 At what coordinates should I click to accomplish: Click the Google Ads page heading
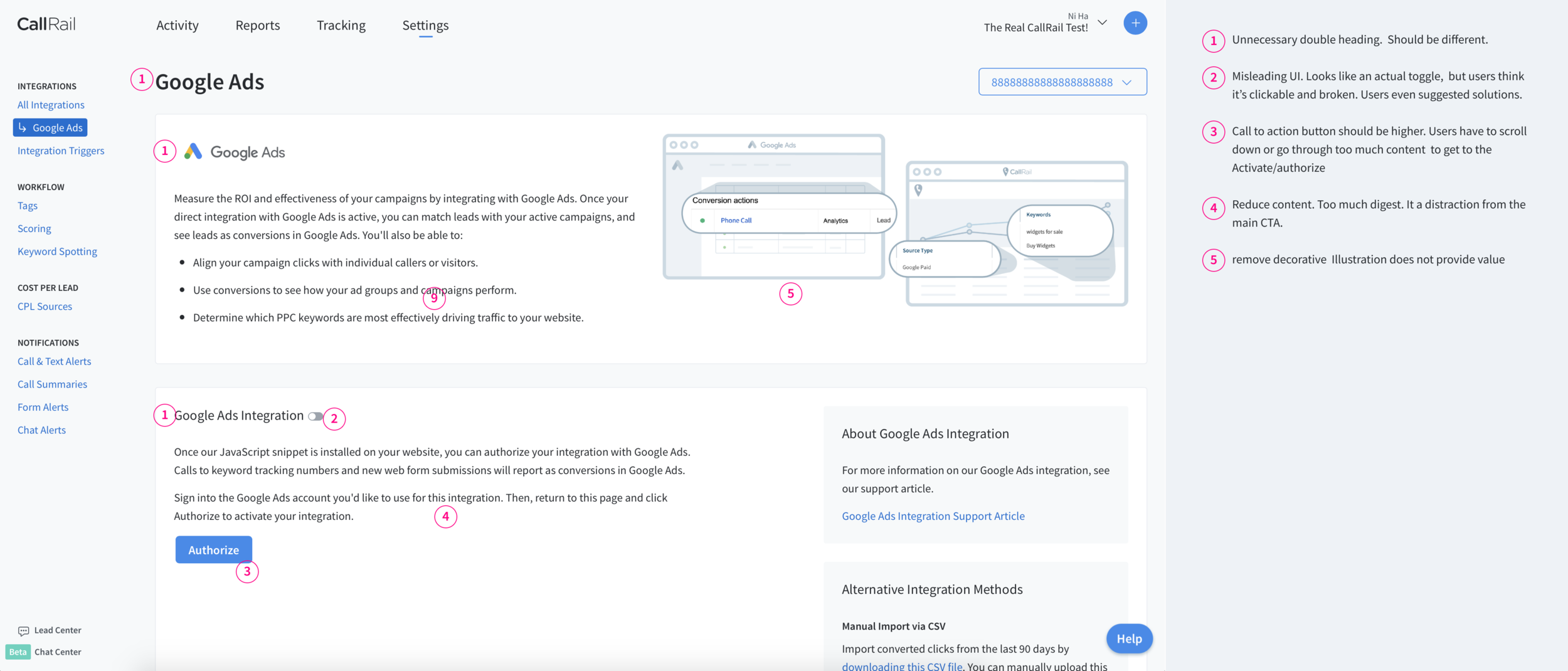[209, 82]
